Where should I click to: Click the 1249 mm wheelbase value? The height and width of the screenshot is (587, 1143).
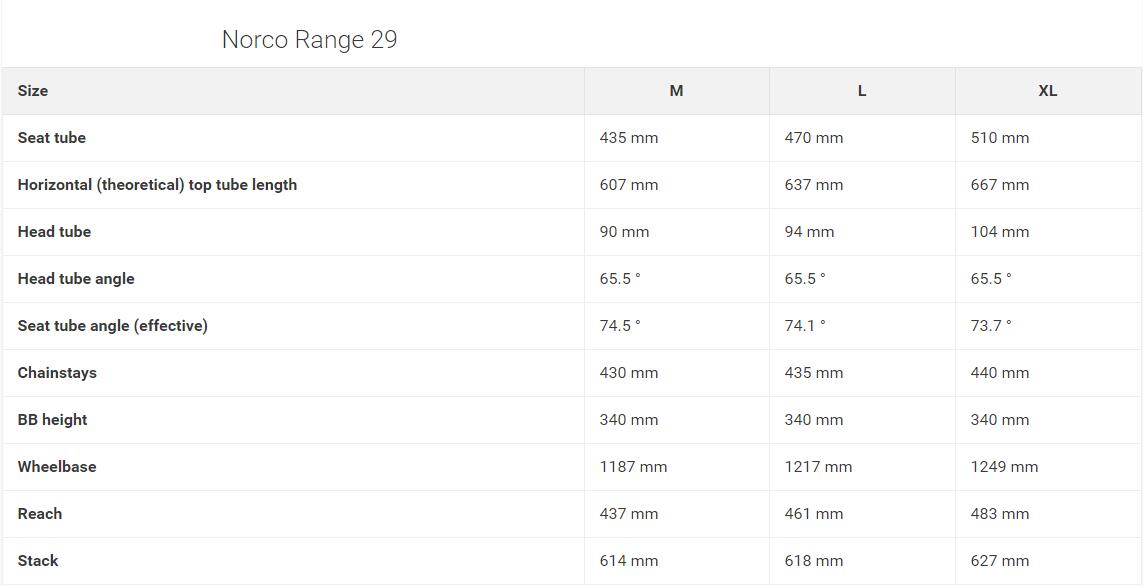(x=1004, y=467)
